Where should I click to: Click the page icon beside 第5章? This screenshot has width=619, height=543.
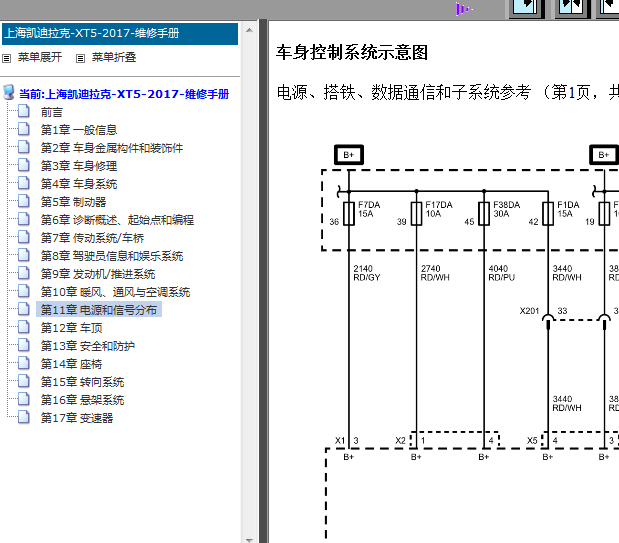(x=24, y=201)
